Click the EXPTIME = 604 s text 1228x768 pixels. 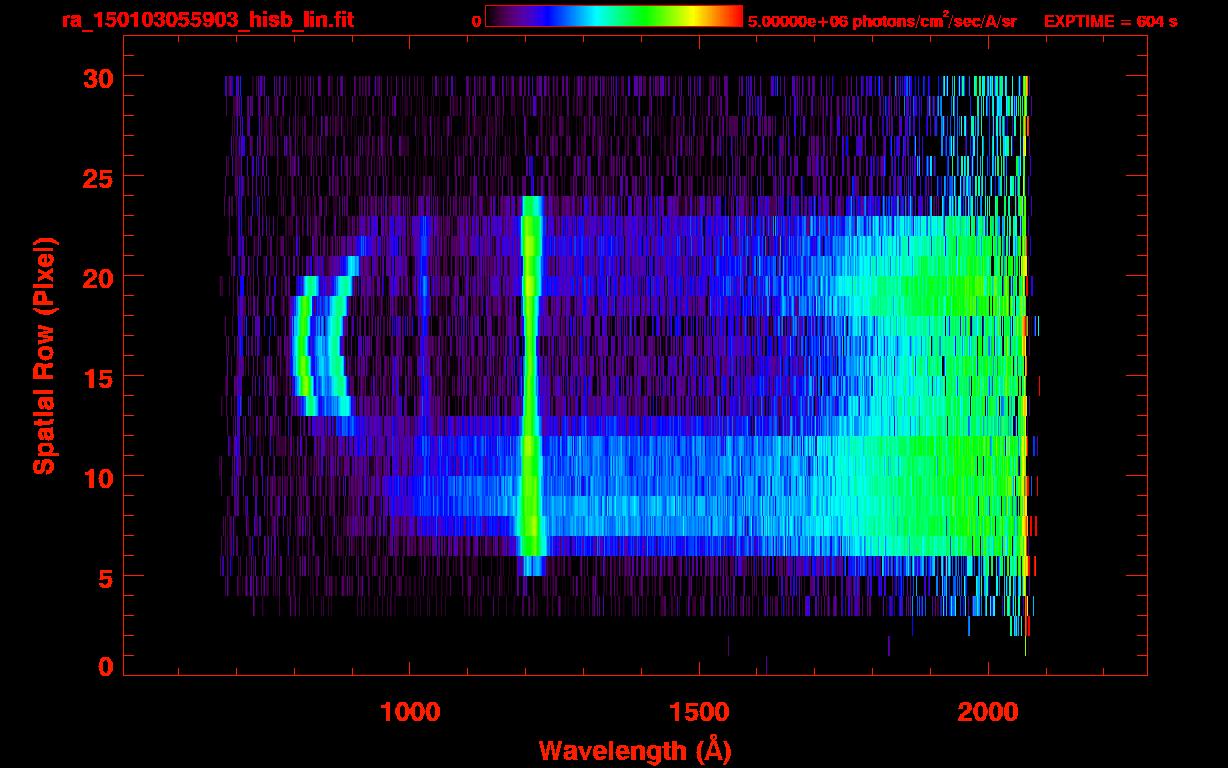[x=1110, y=21]
